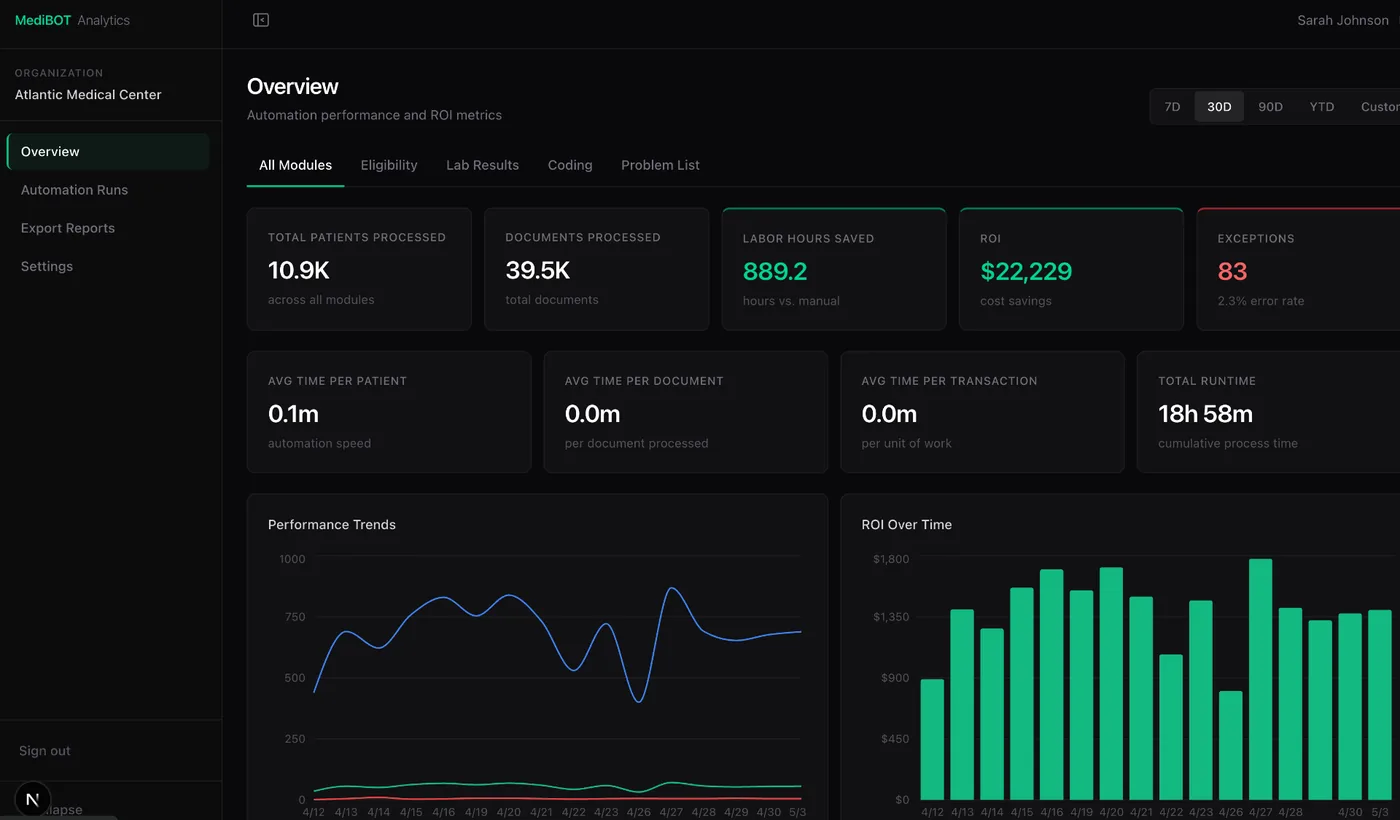Click the Next.js N badge icon
Image resolution: width=1400 pixels, height=820 pixels.
(x=33, y=800)
